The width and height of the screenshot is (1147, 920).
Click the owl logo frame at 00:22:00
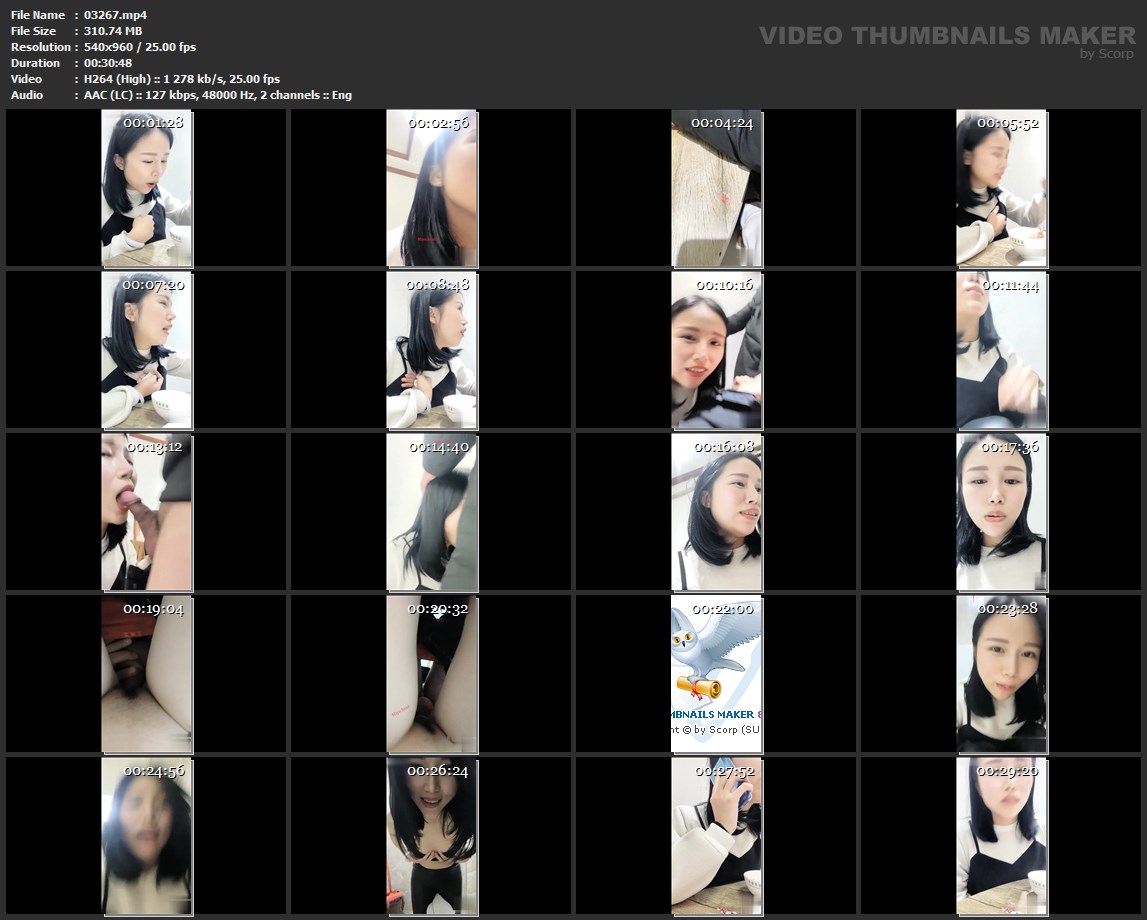(716, 674)
